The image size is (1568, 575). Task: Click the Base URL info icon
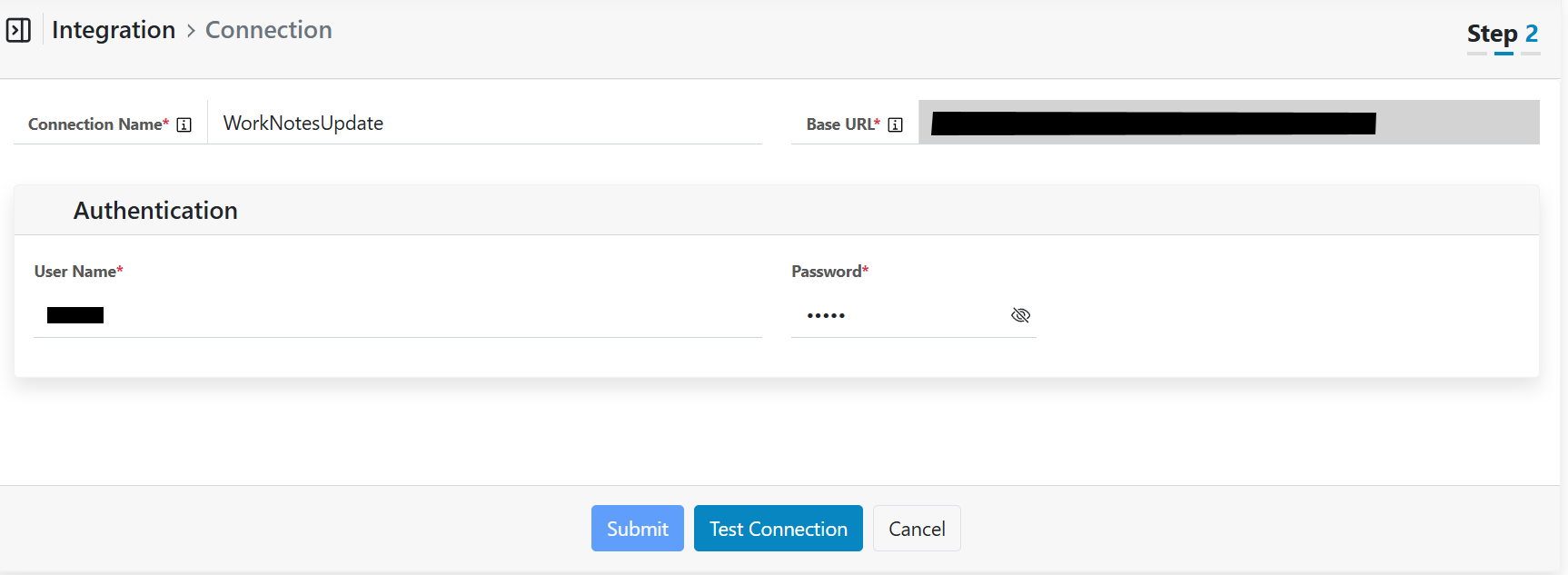[895, 124]
